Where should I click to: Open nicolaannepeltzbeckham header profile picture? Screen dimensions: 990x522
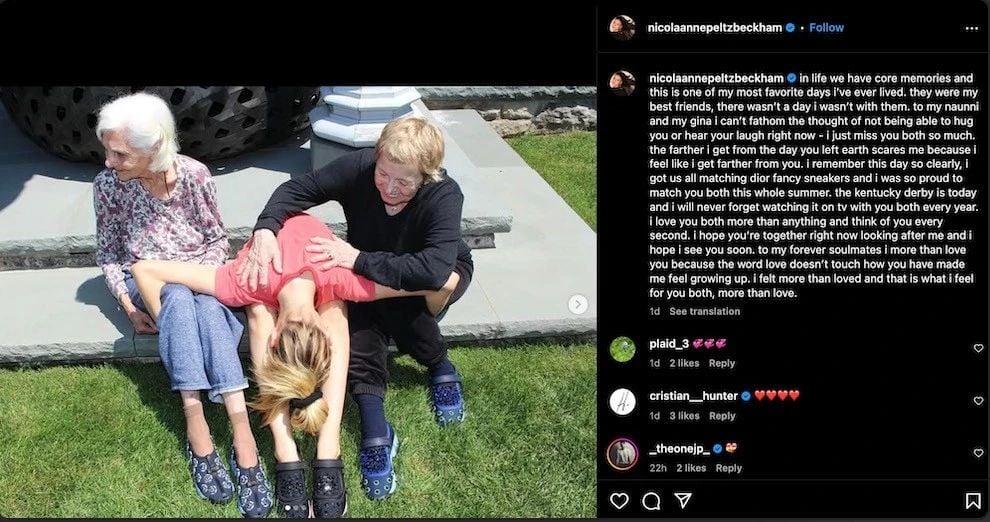pos(622,28)
